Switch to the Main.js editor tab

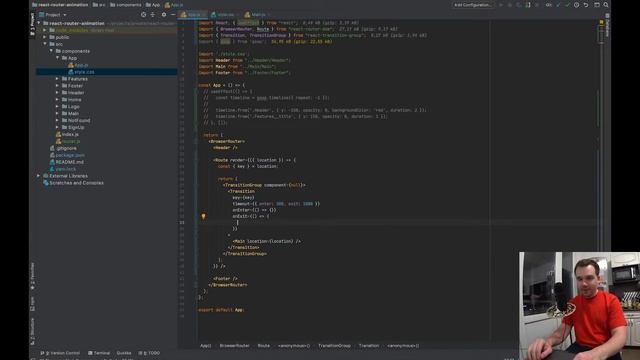[x=258, y=15]
